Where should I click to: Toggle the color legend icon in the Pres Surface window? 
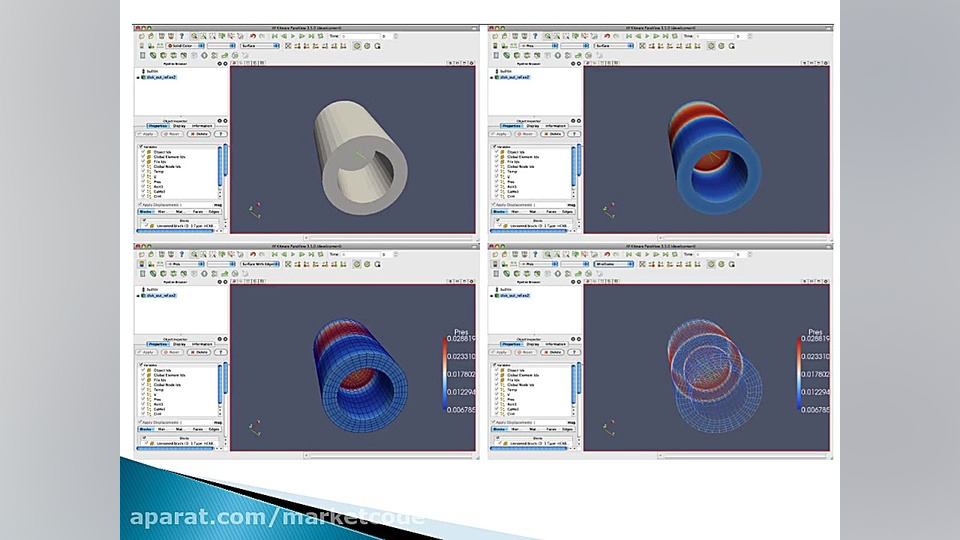495,46
